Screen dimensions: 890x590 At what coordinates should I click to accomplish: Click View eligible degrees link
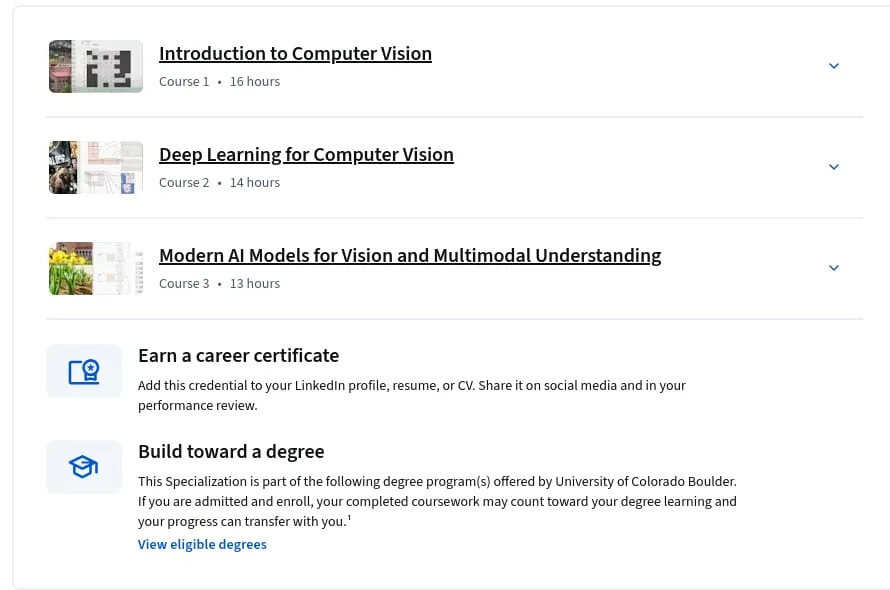click(202, 544)
